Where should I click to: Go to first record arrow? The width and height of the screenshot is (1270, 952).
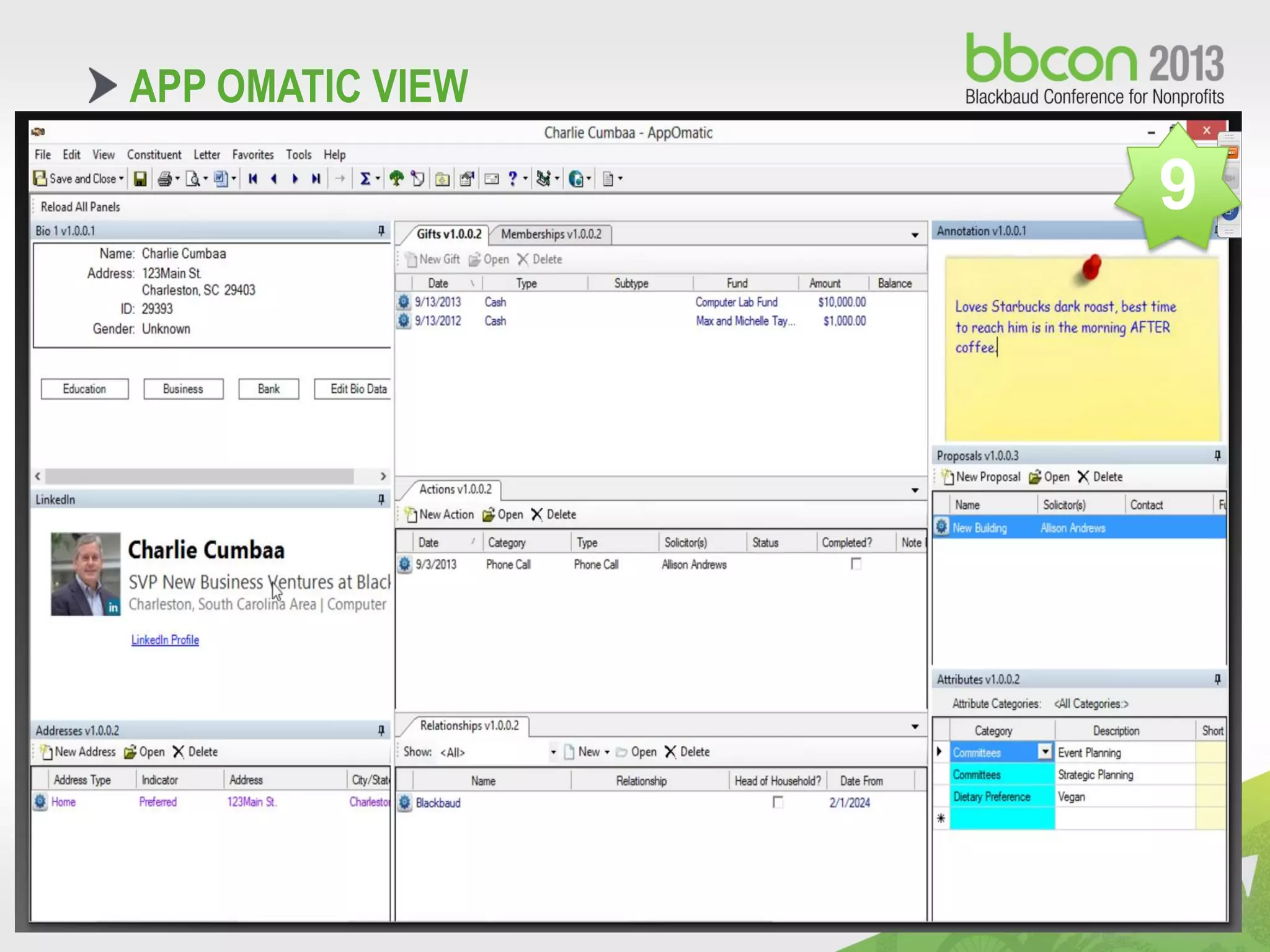click(x=253, y=179)
